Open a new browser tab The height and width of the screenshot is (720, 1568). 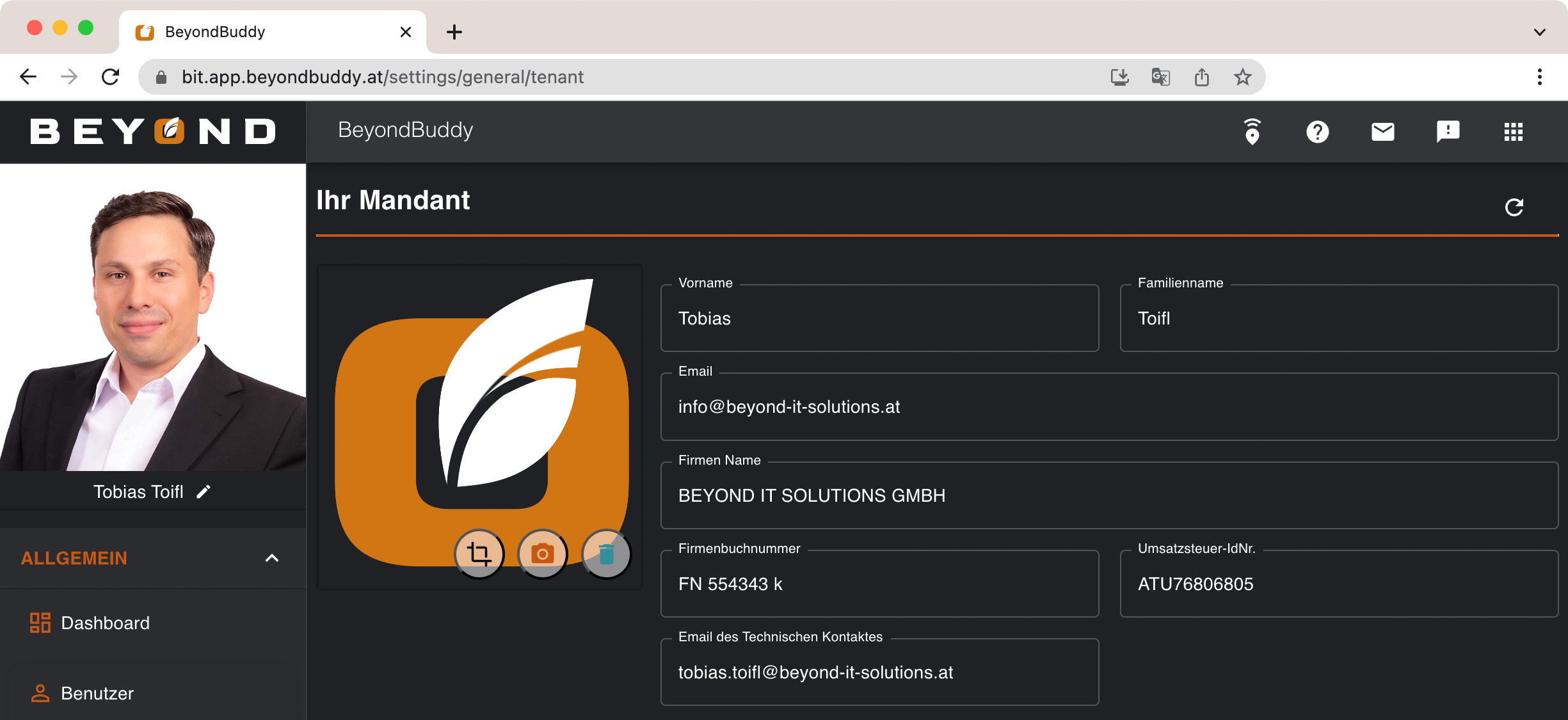point(454,32)
